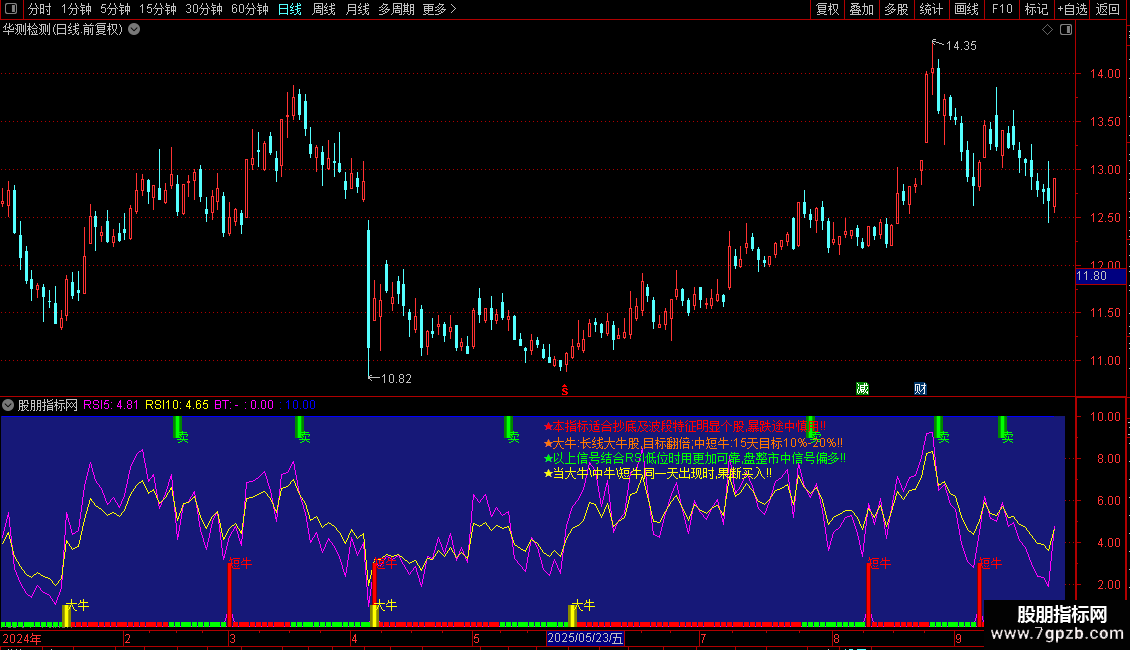The height and width of the screenshot is (650, 1130).
Task: Switch to 周线 weekly chart
Action: click(324, 9)
